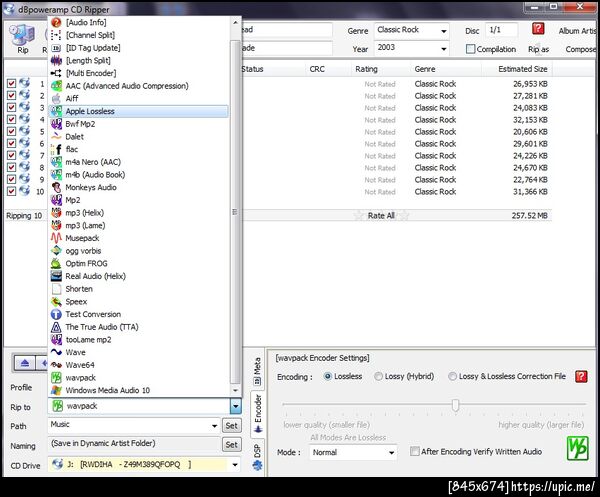Enable the Compilation checkbox
Viewport: 600px width, 497px height.
pos(471,49)
